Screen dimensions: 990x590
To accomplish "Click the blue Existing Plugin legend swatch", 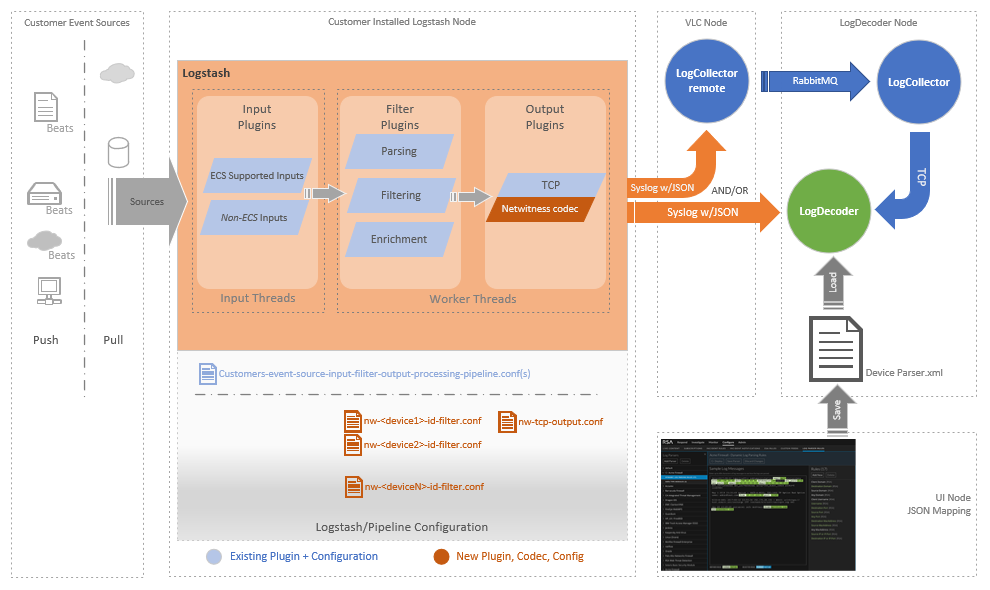I will (212, 556).
